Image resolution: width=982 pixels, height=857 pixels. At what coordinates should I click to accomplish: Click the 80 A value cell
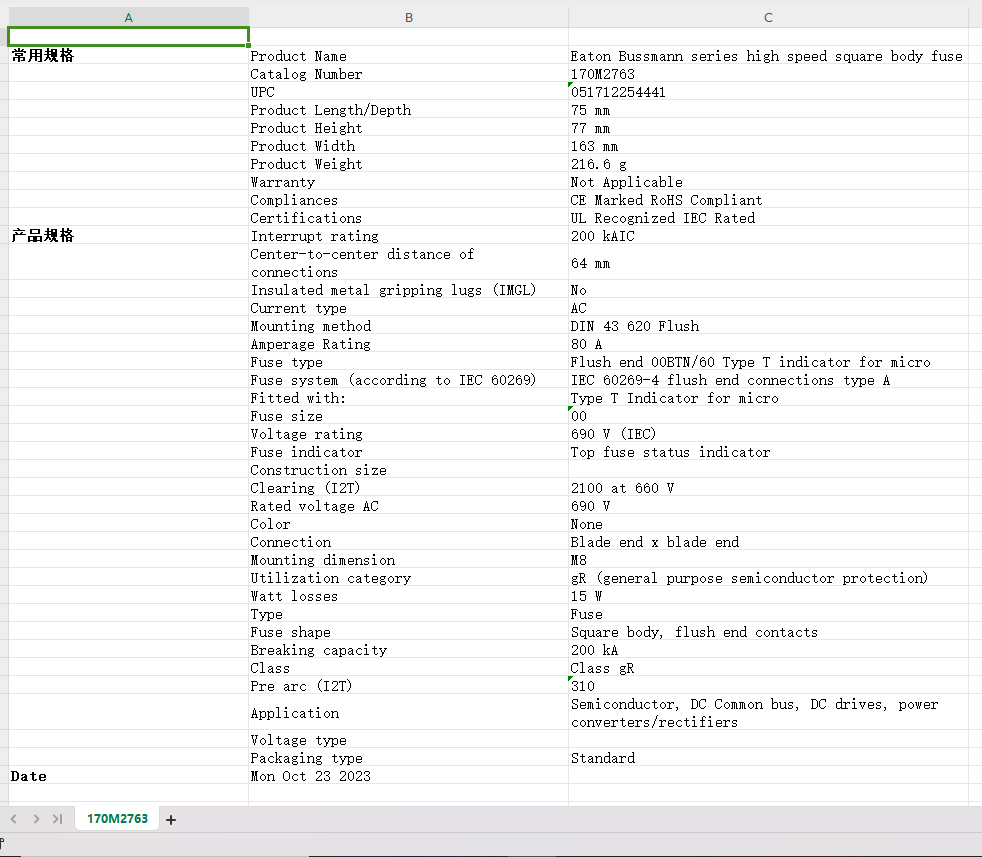pos(768,344)
